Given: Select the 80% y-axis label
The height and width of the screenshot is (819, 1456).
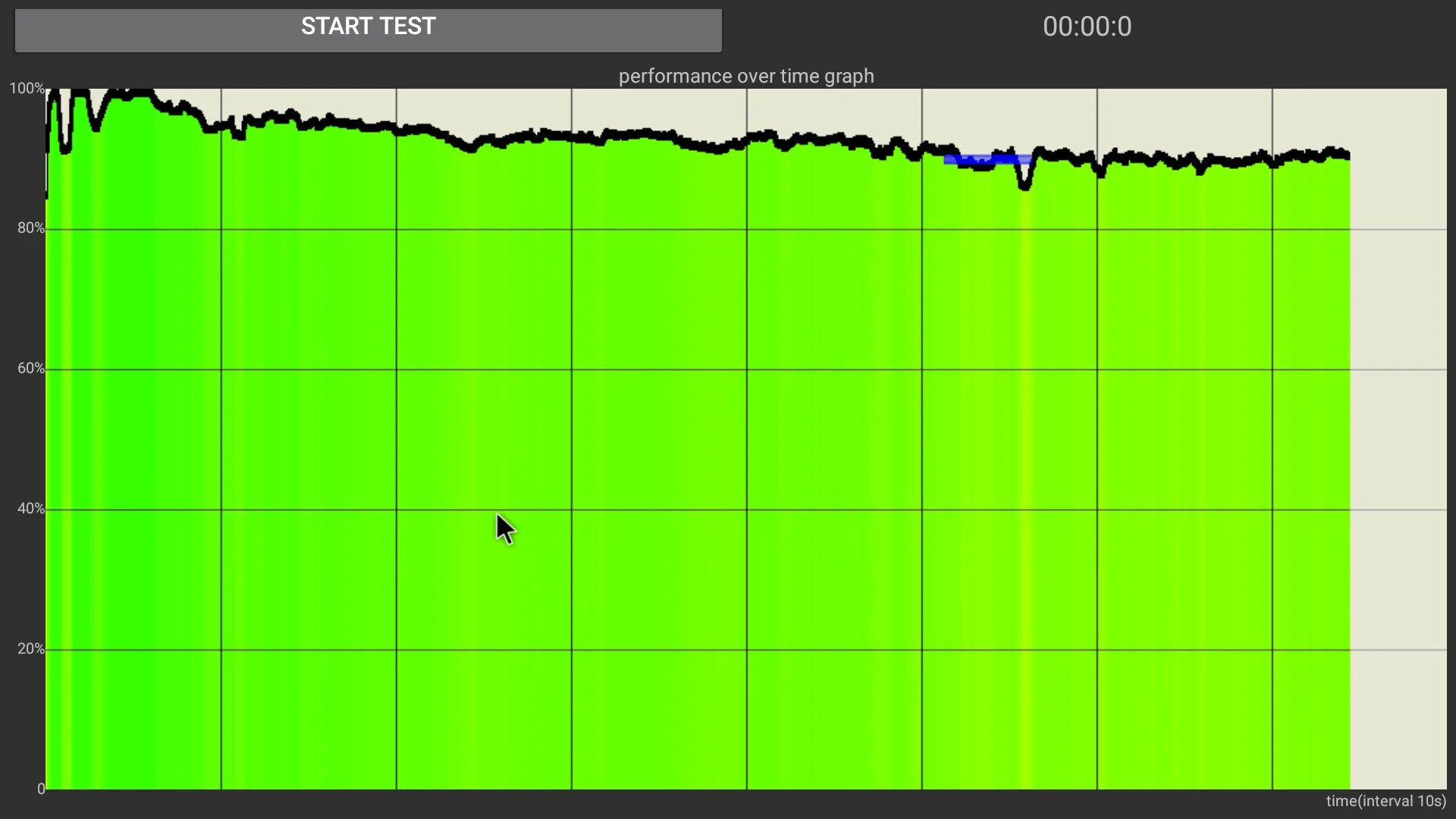Looking at the screenshot, I should [31, 228].
